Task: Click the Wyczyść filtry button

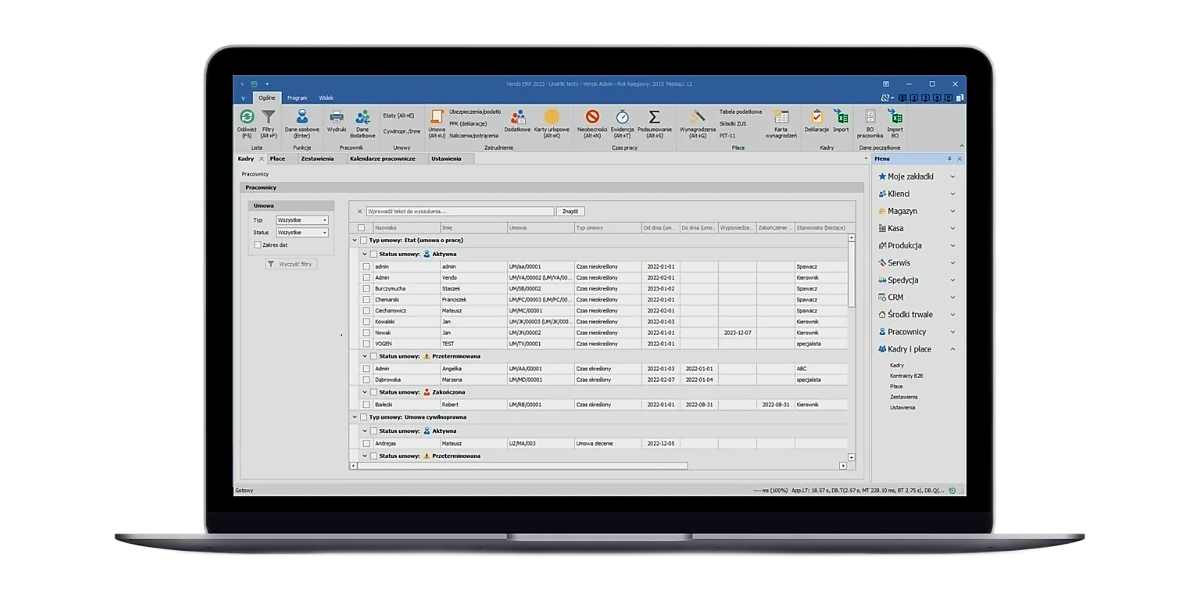Action: click(x=292, y=263)
